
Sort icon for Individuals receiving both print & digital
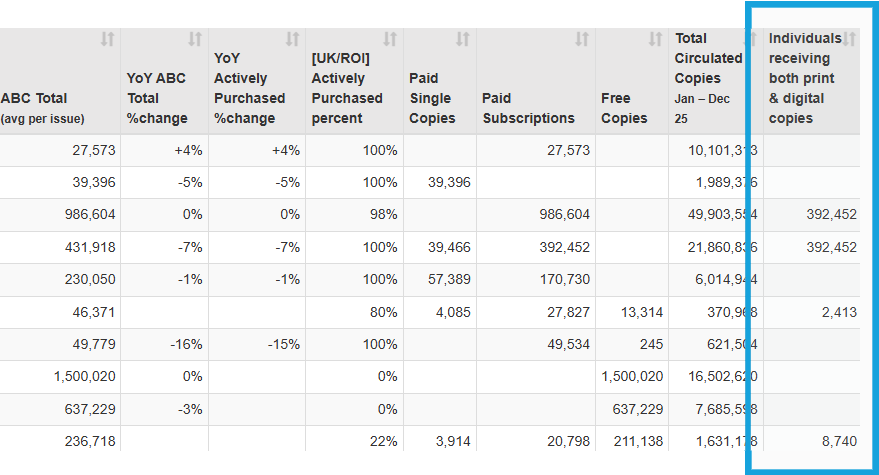point(849,40)
